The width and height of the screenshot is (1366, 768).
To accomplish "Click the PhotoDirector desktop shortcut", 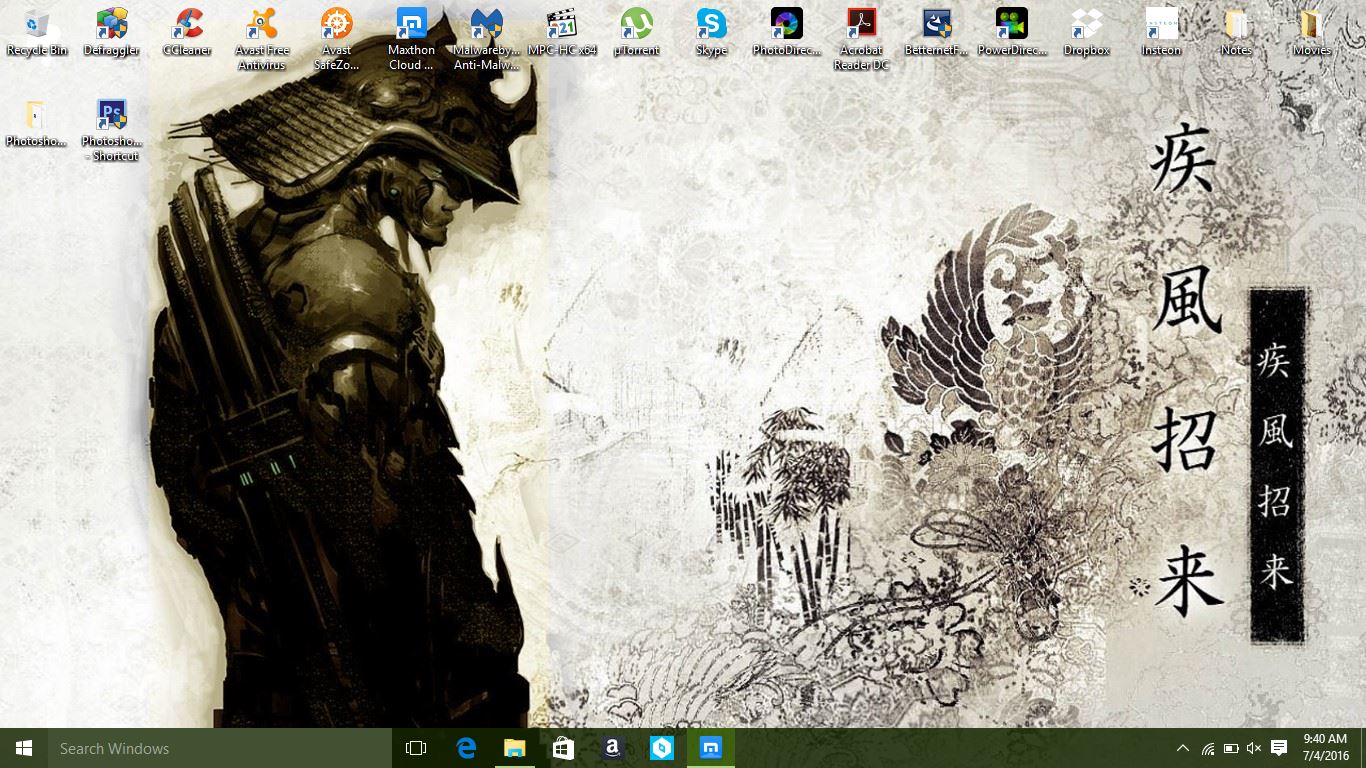I will pyautogui.click(x=786, y=32).
